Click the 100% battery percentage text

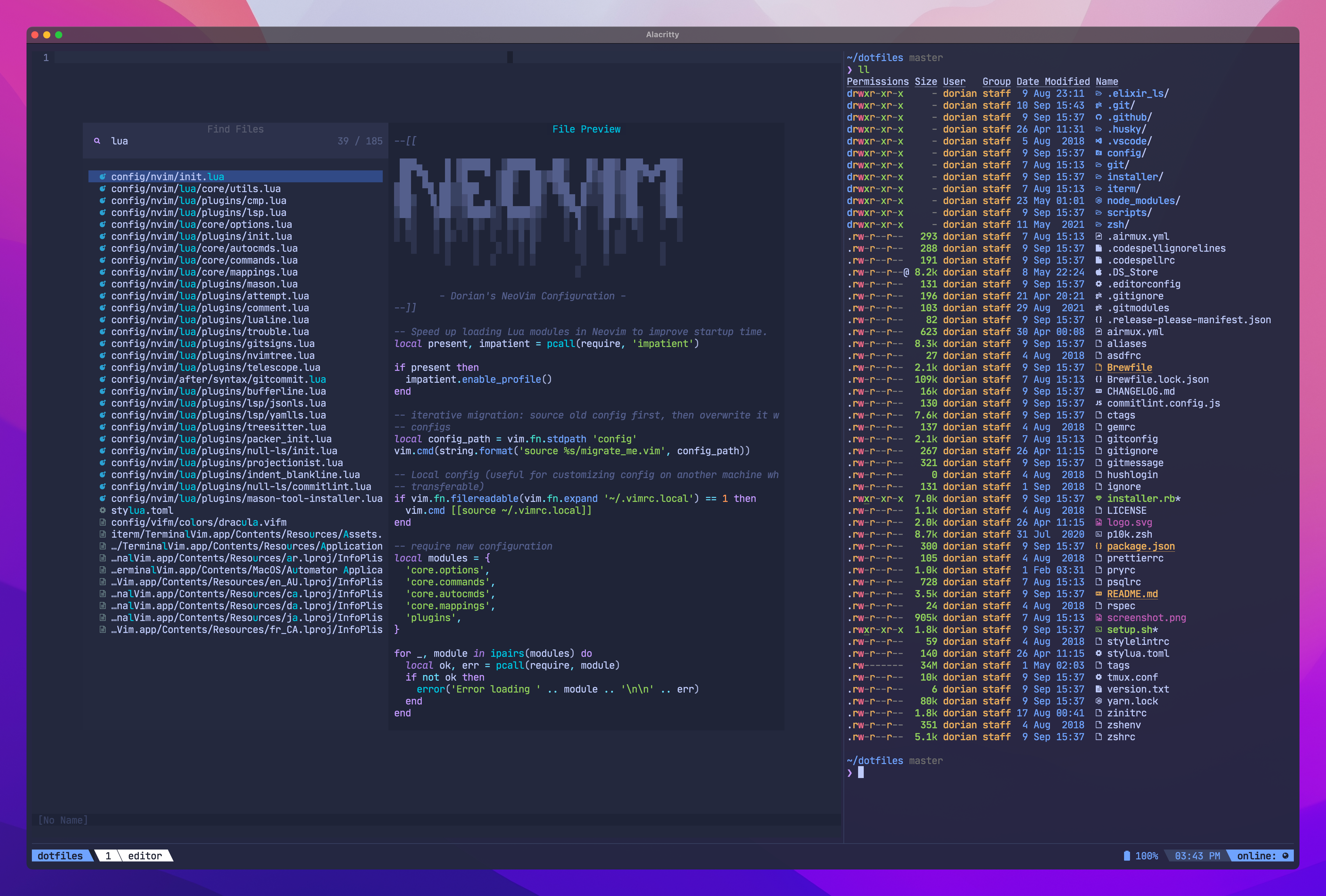click(x=1146, y=856)
